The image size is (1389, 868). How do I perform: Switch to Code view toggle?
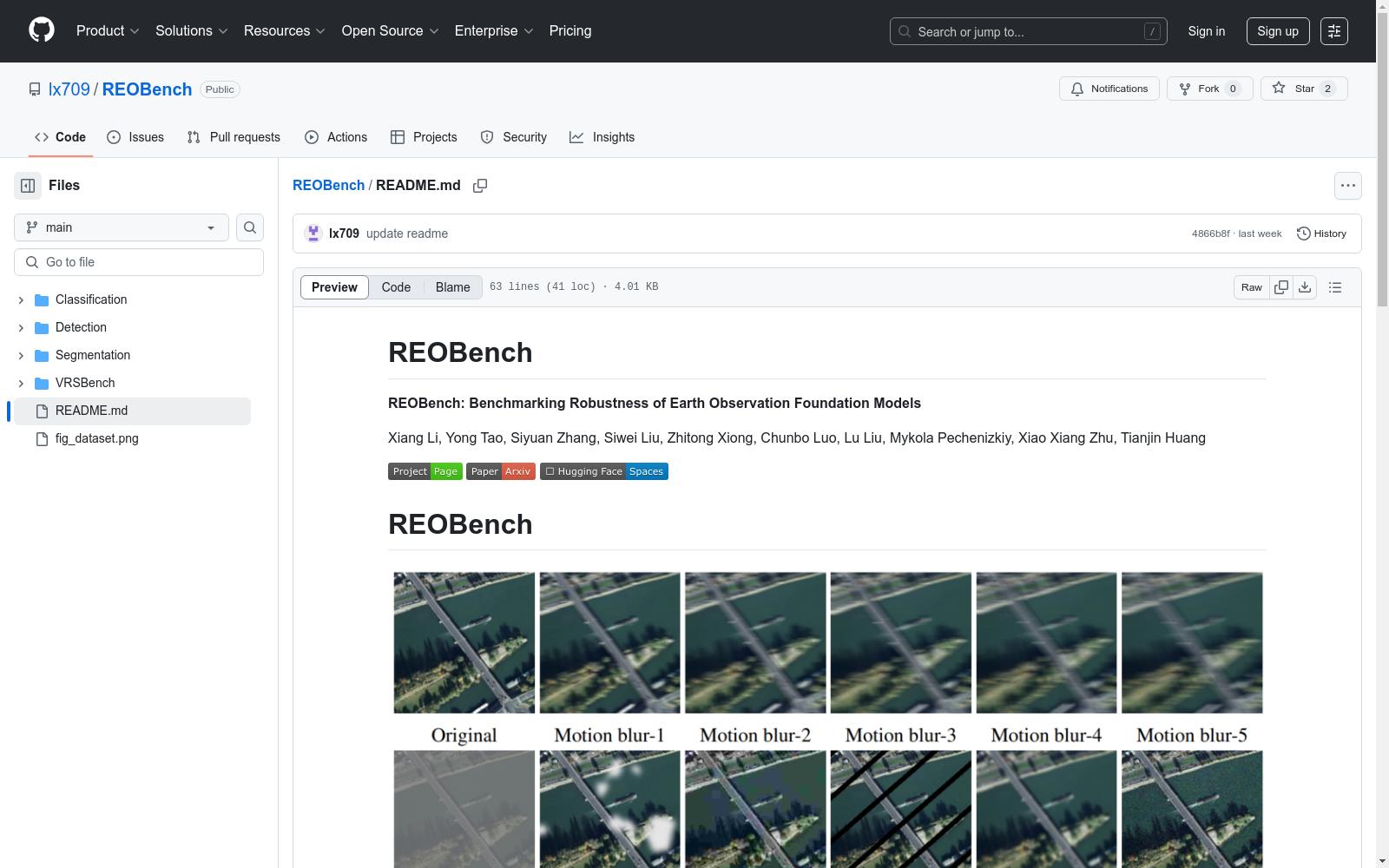coord(396,287)
